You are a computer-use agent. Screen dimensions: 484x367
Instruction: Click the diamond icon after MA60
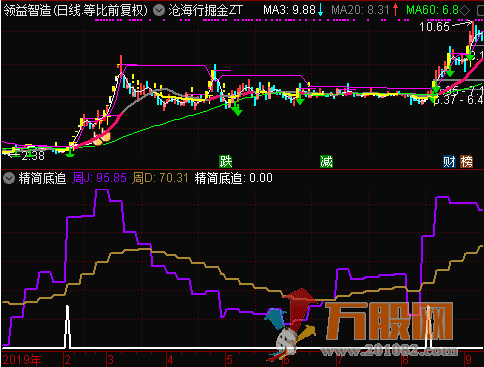coord(465,11)
